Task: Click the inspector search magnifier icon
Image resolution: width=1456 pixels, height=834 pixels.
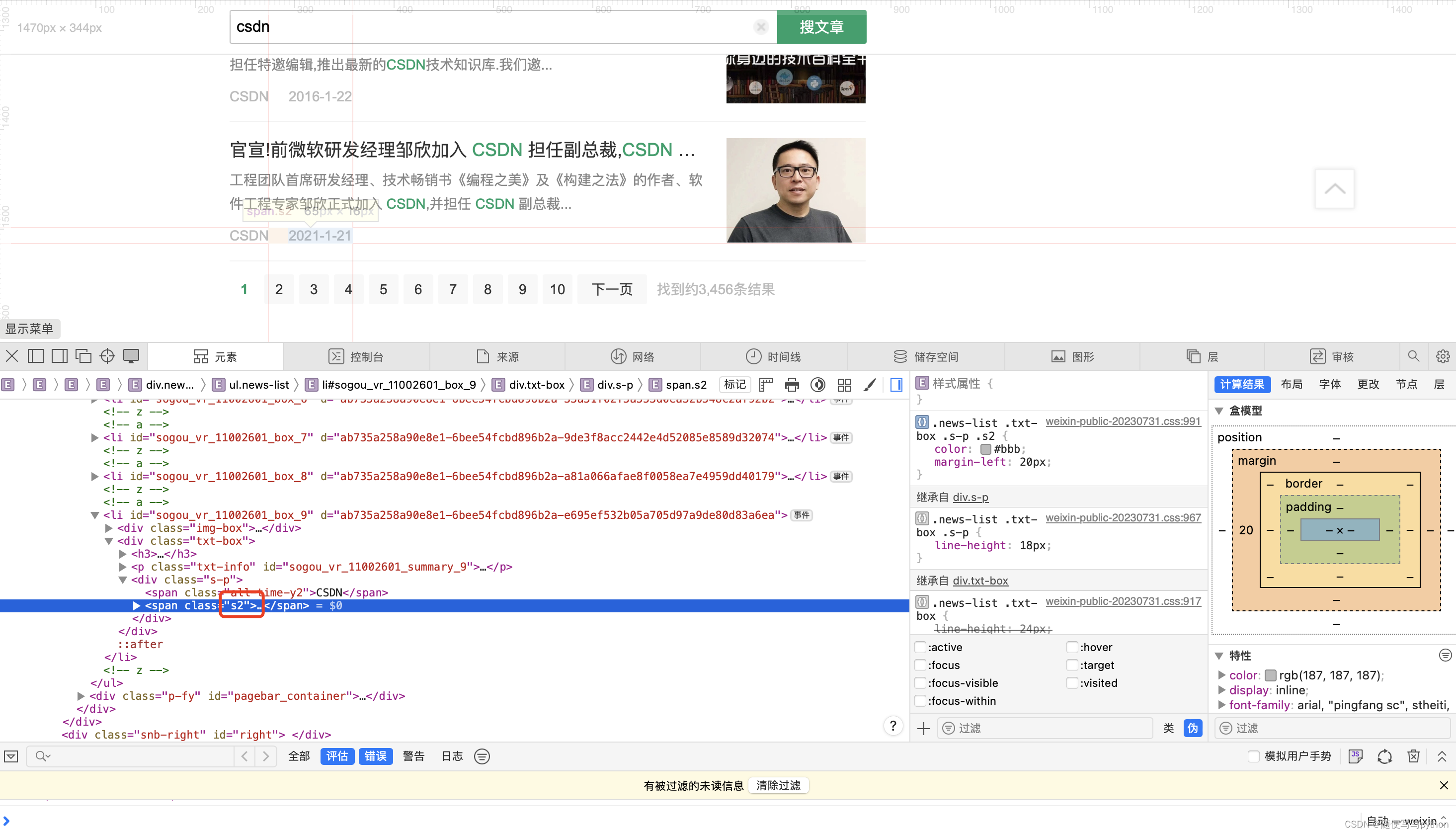Action: 1413,356
